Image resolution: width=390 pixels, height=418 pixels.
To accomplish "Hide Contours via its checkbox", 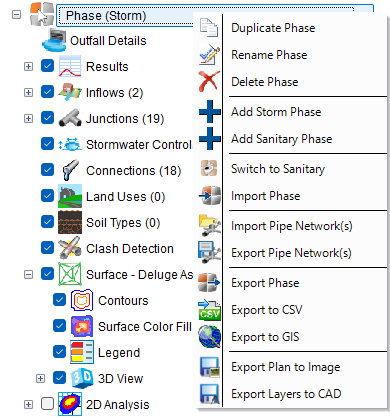I will (59, 300).
